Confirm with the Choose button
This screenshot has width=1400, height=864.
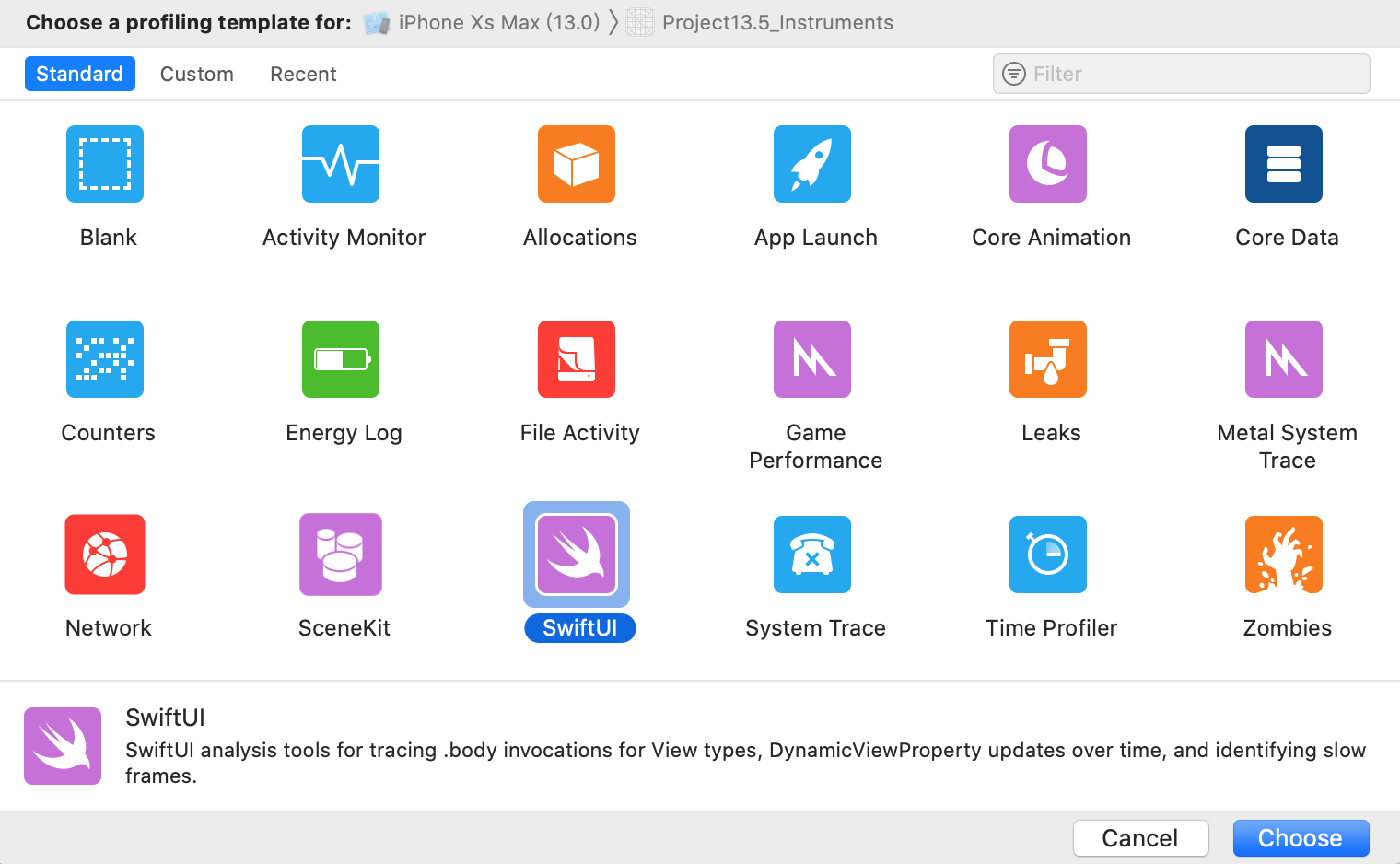[1301, 838]
